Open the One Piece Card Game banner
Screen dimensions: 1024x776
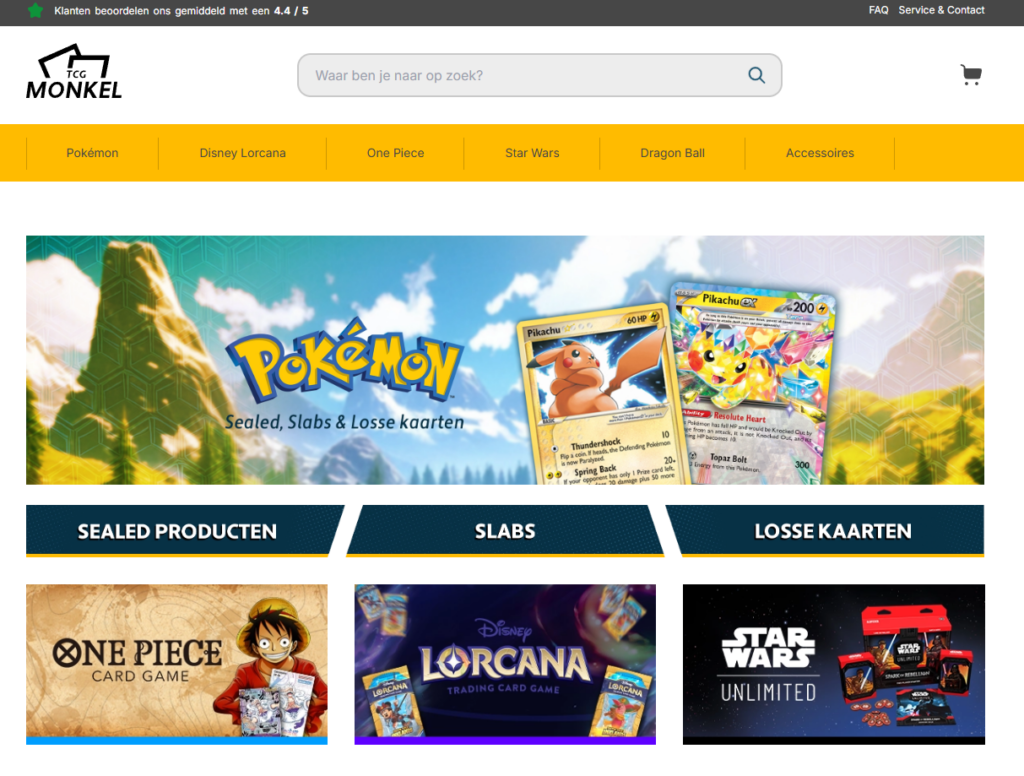click(177, 663)
